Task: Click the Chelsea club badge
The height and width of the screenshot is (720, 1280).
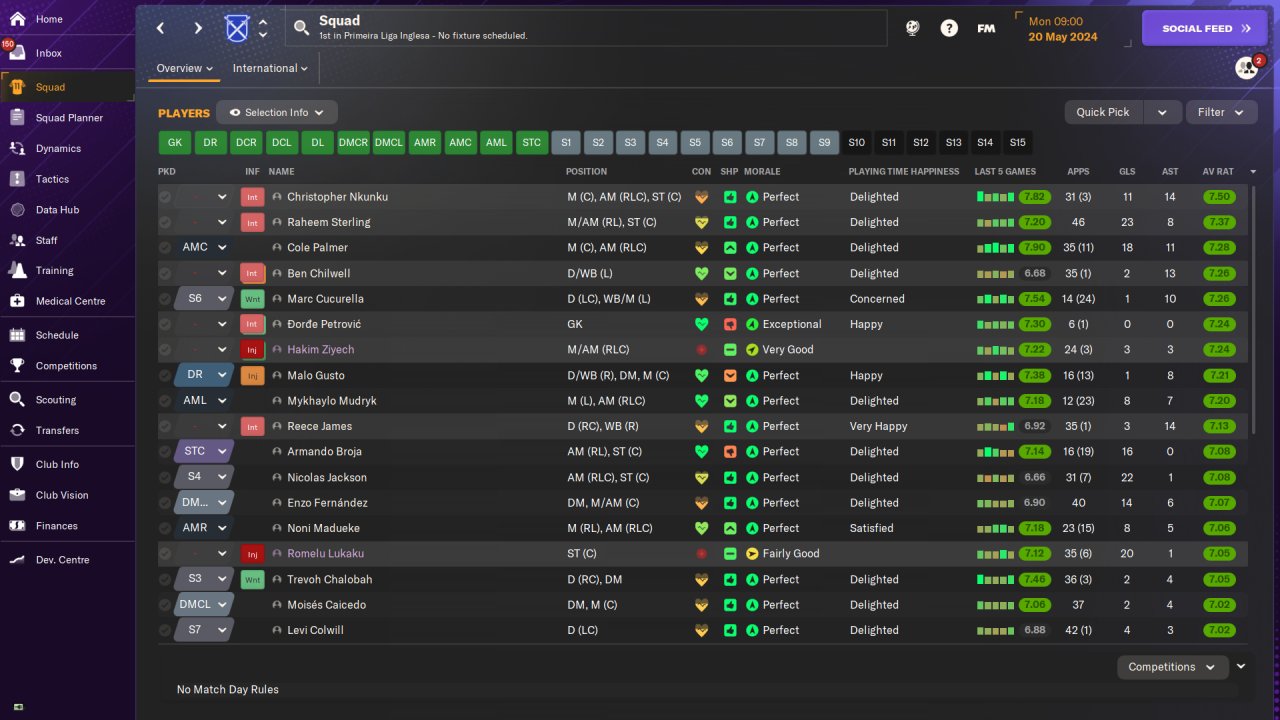Action: pyautogui.click(x=237, y=28)
